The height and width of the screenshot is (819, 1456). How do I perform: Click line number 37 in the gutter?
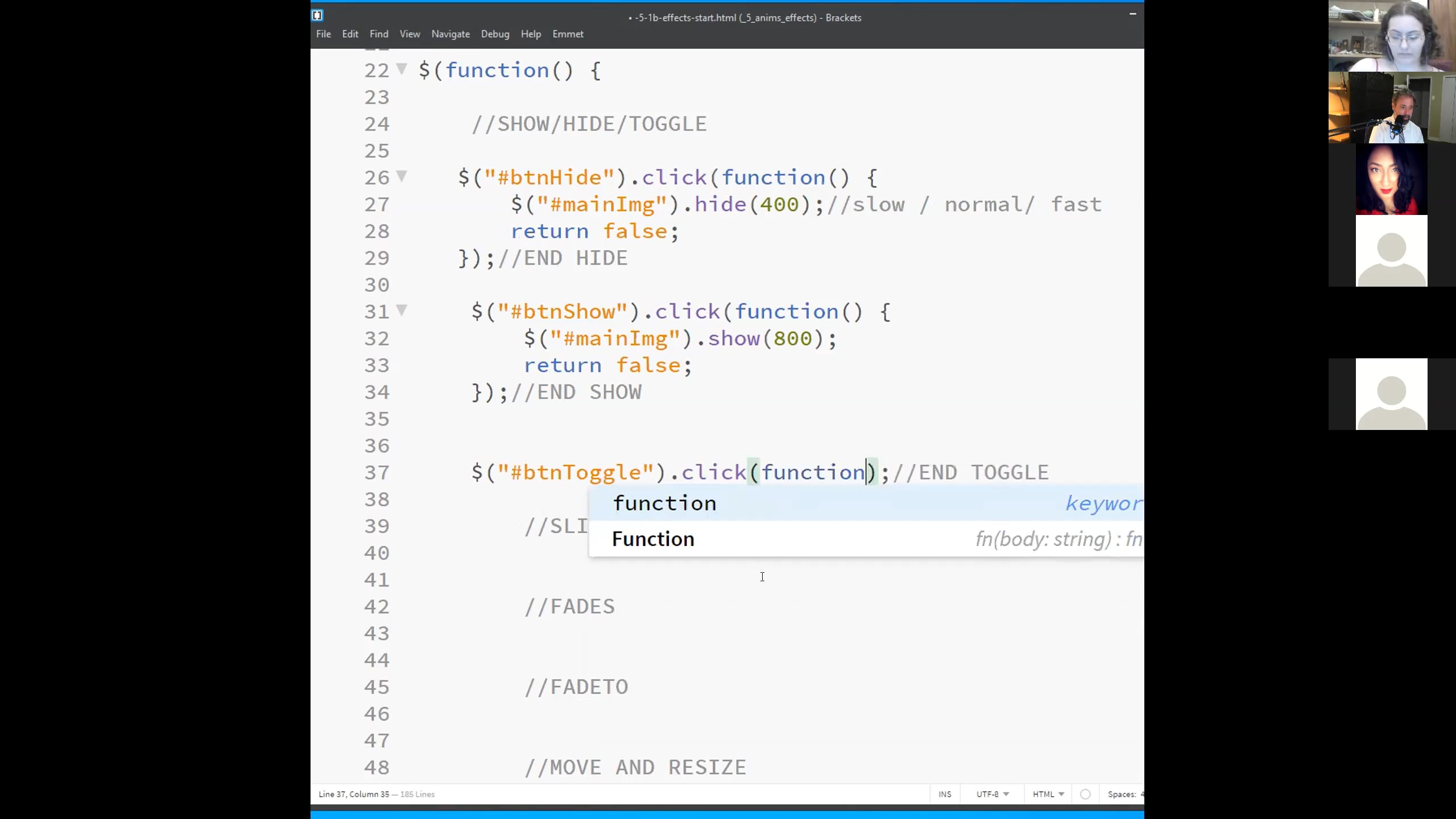click(x=377, y=473)
